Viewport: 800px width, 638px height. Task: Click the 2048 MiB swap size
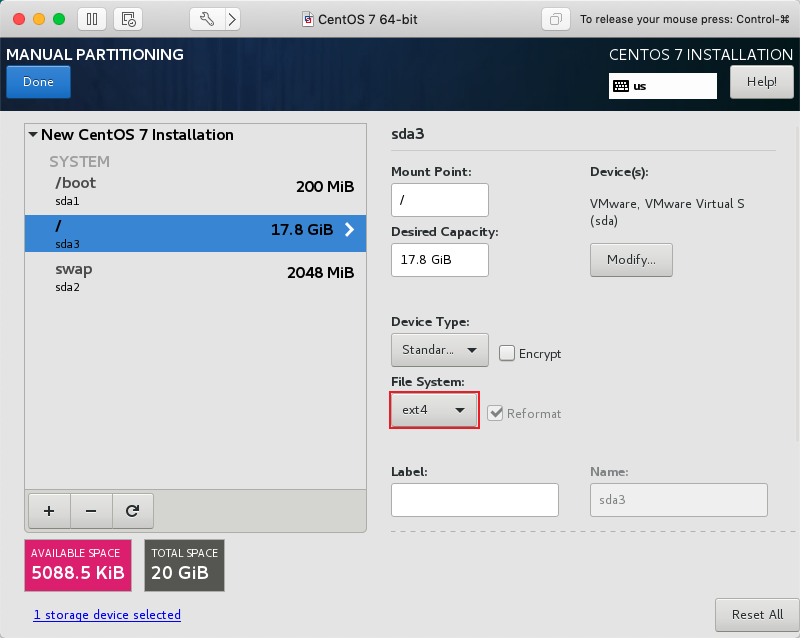(x=320, y=273)
